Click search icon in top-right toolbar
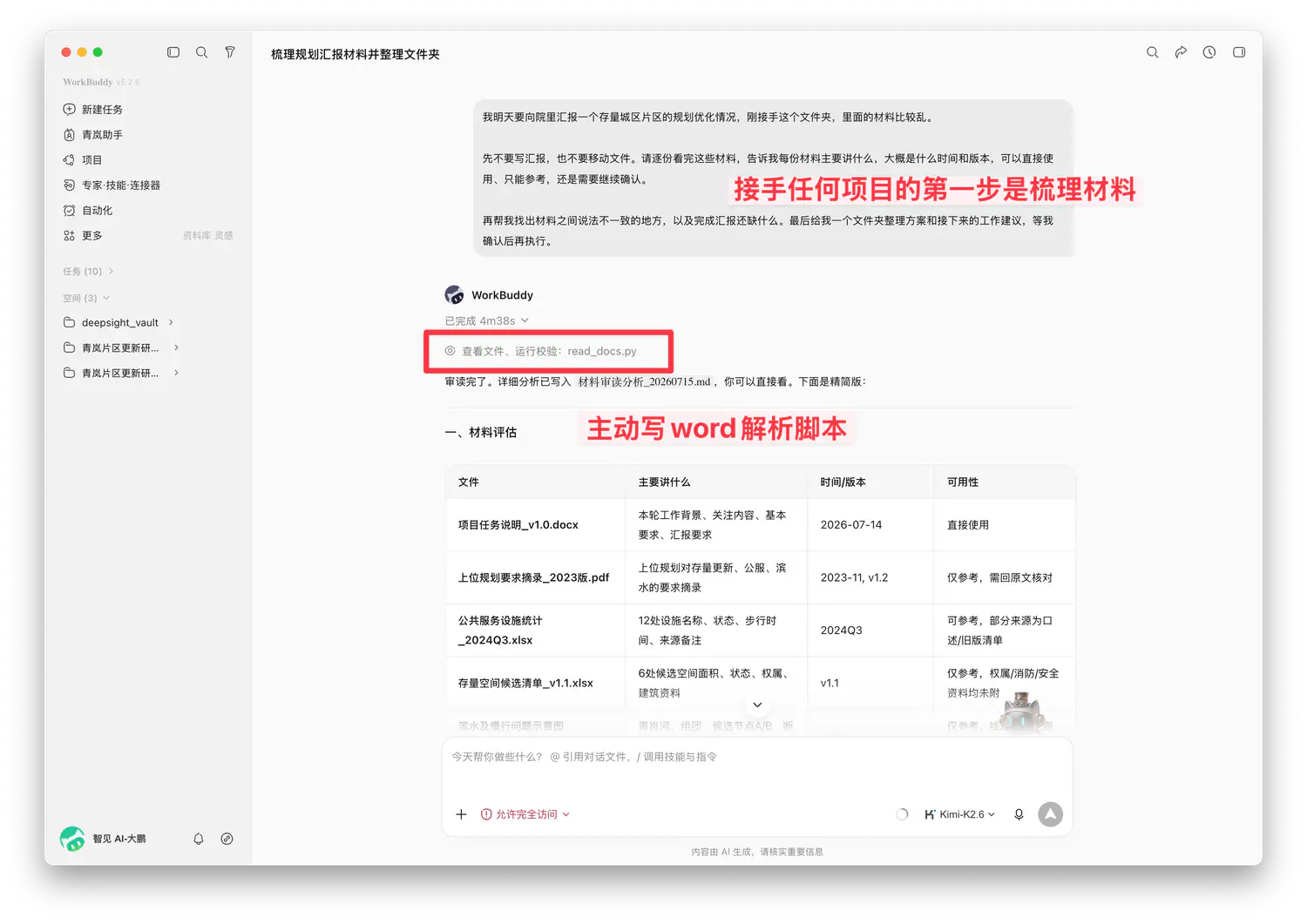 click(1152, 52)
